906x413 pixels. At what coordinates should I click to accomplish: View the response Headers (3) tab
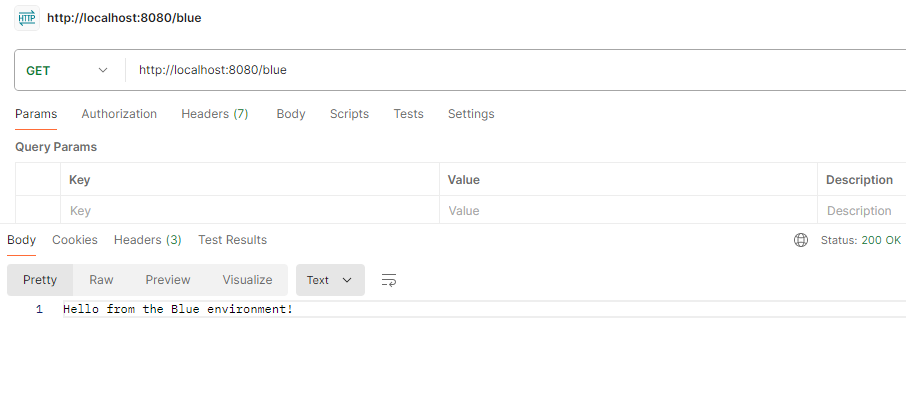point(148,240)
